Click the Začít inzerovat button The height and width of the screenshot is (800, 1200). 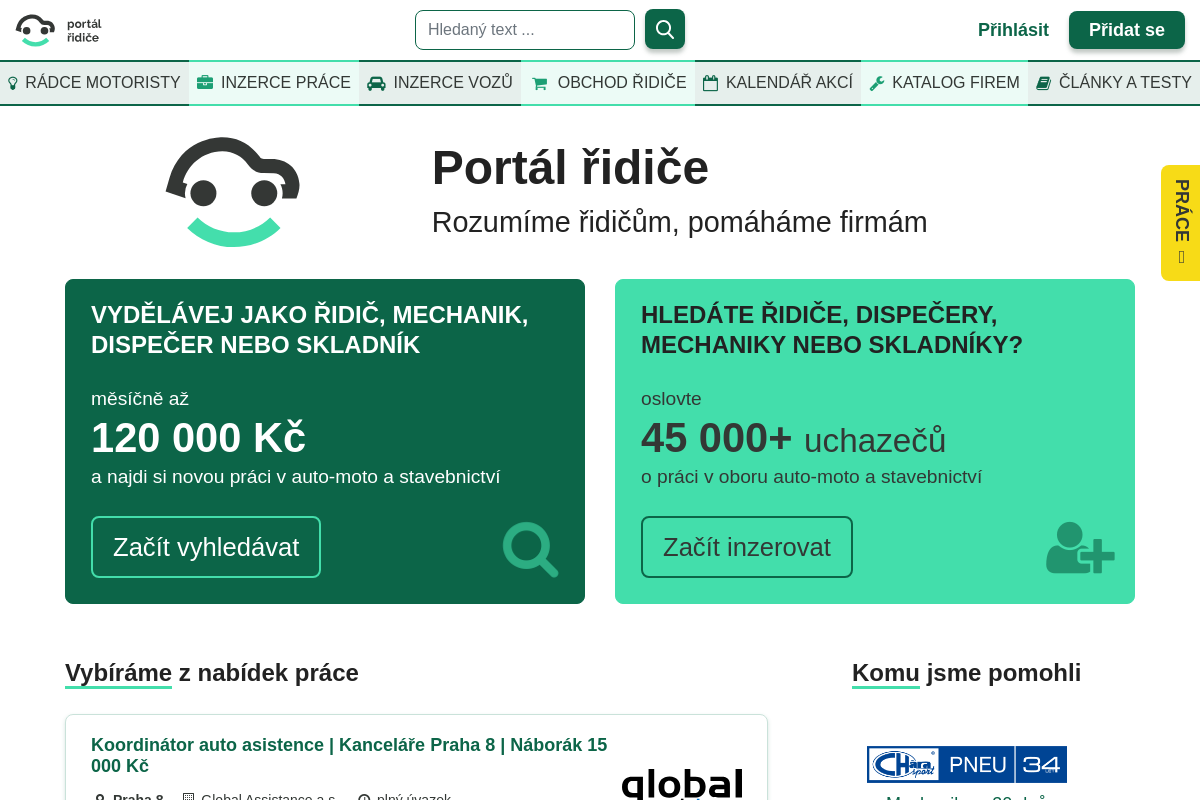click(x=747, y=547)
